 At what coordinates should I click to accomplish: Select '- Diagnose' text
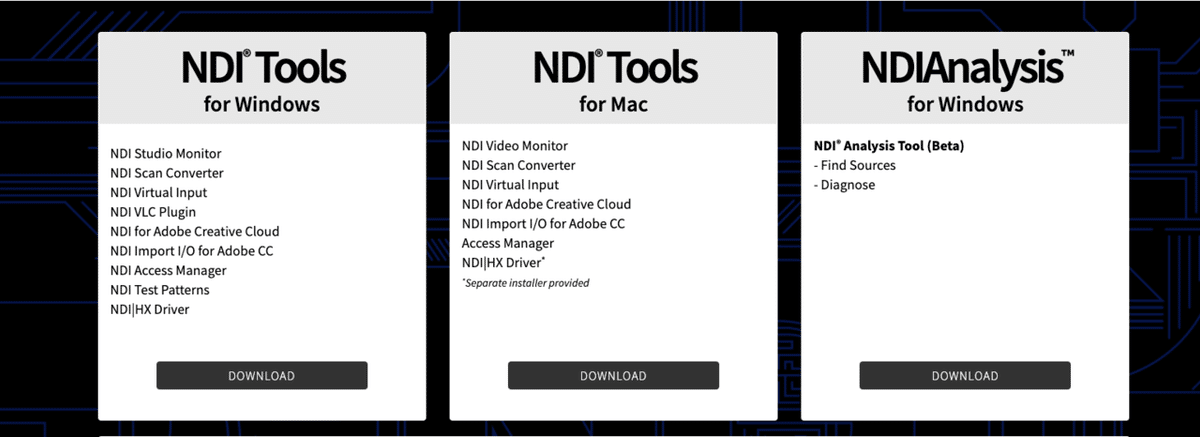845,185
